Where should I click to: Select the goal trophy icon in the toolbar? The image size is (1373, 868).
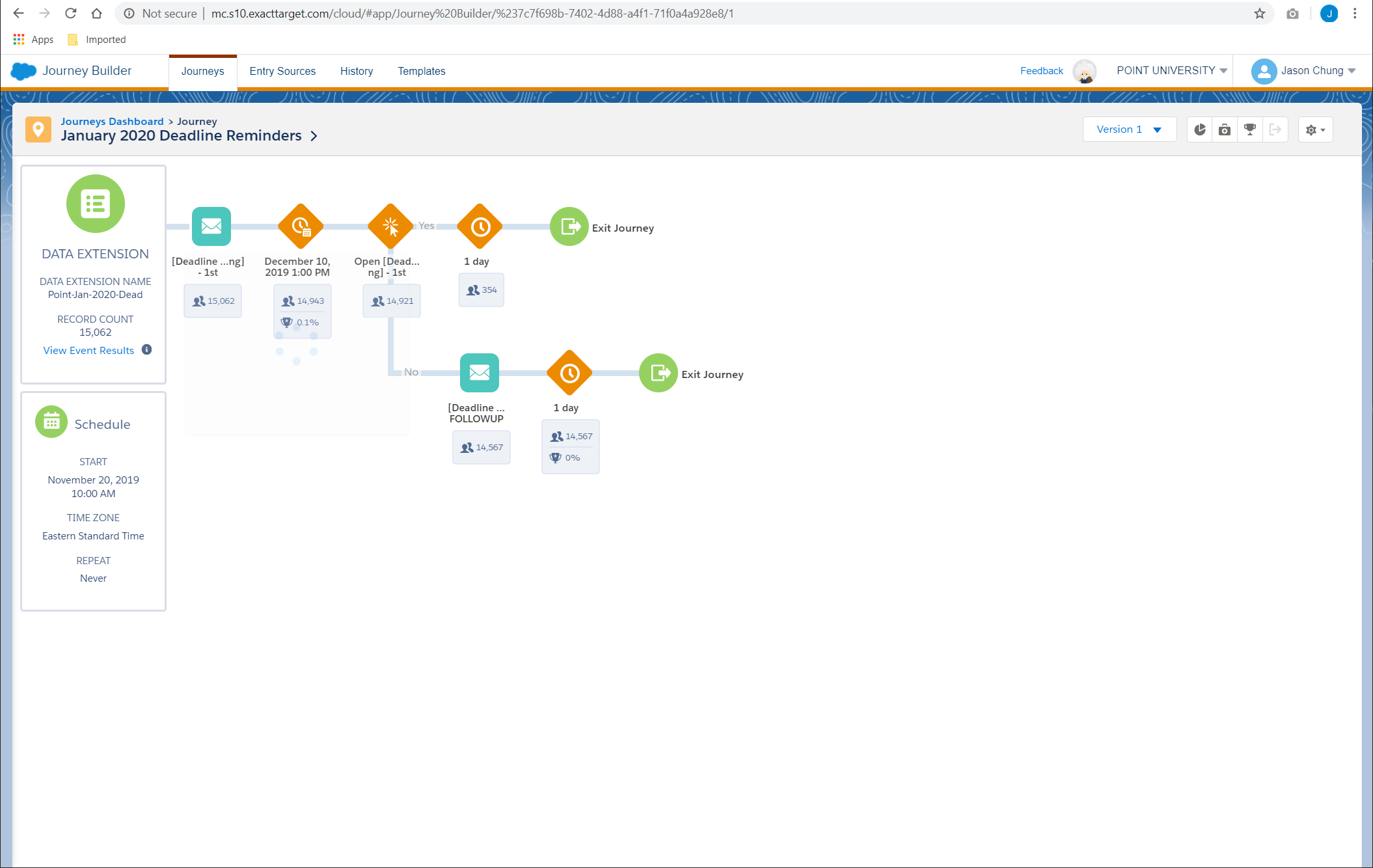pos(1249,129)
